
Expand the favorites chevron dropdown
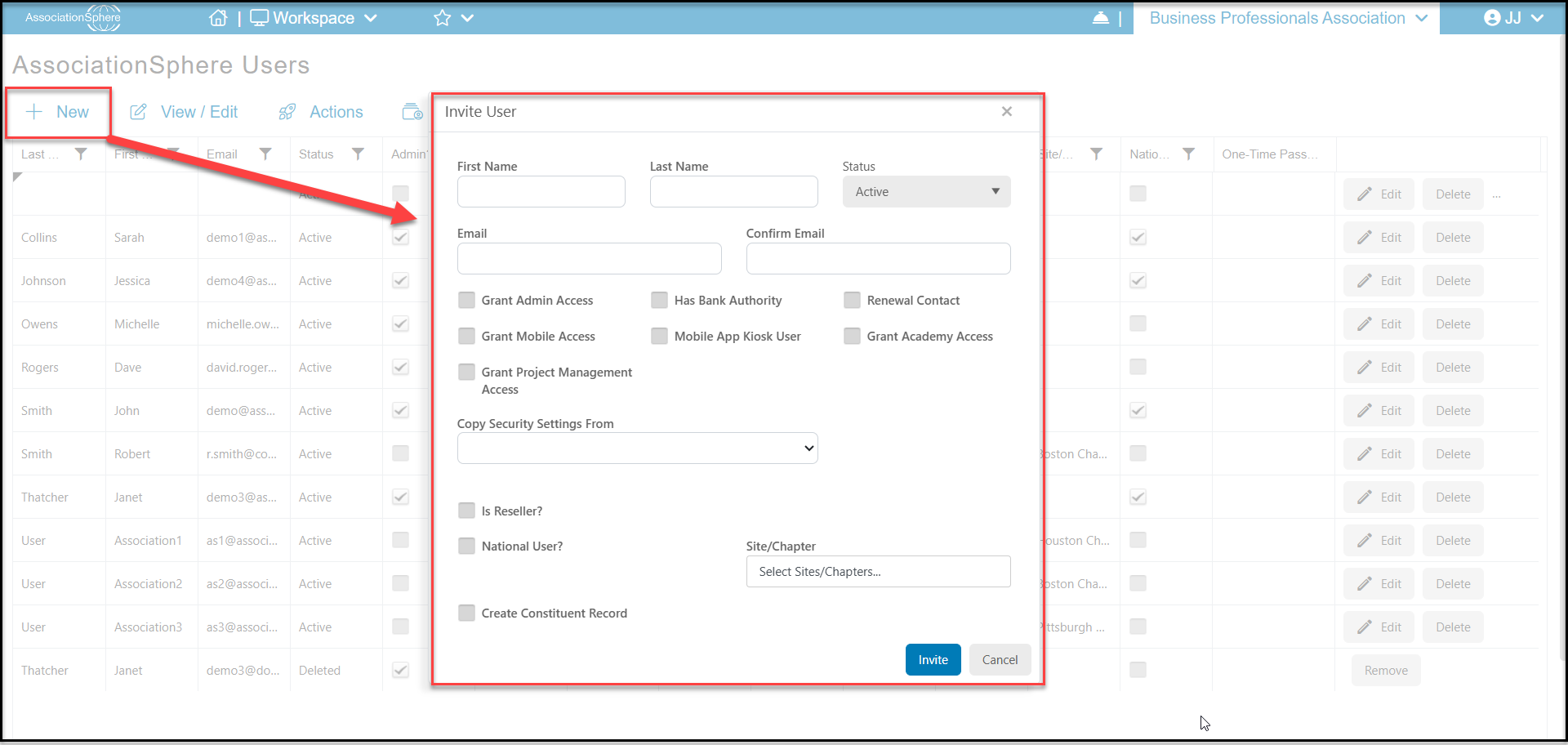pos(467,18)
